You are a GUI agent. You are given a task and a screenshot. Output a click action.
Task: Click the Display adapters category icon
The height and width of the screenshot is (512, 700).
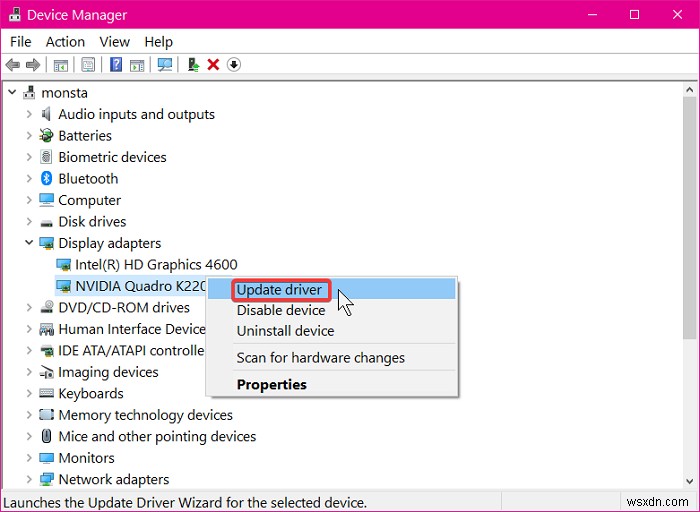46,243
